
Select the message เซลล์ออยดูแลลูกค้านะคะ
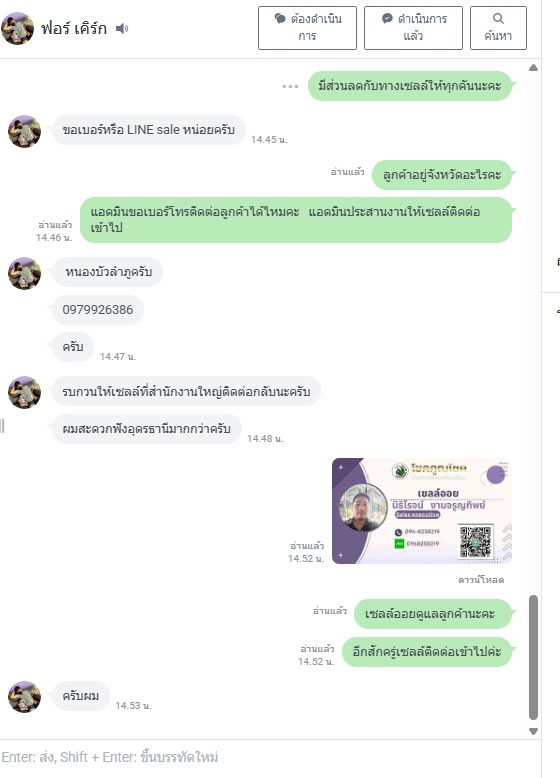pos(430,614)
